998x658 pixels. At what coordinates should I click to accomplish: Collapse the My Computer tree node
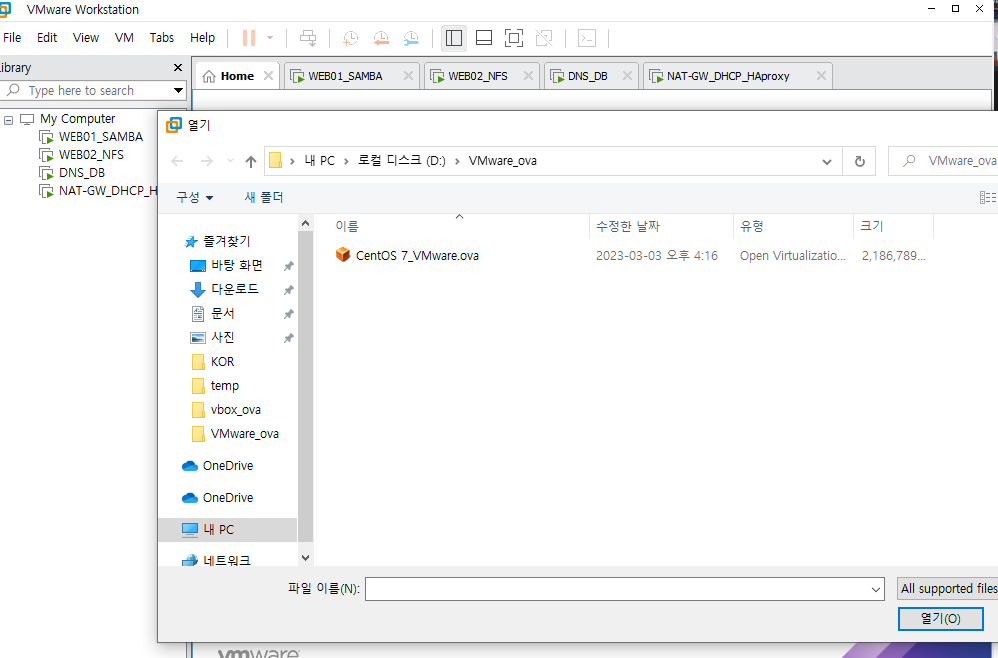8,120
